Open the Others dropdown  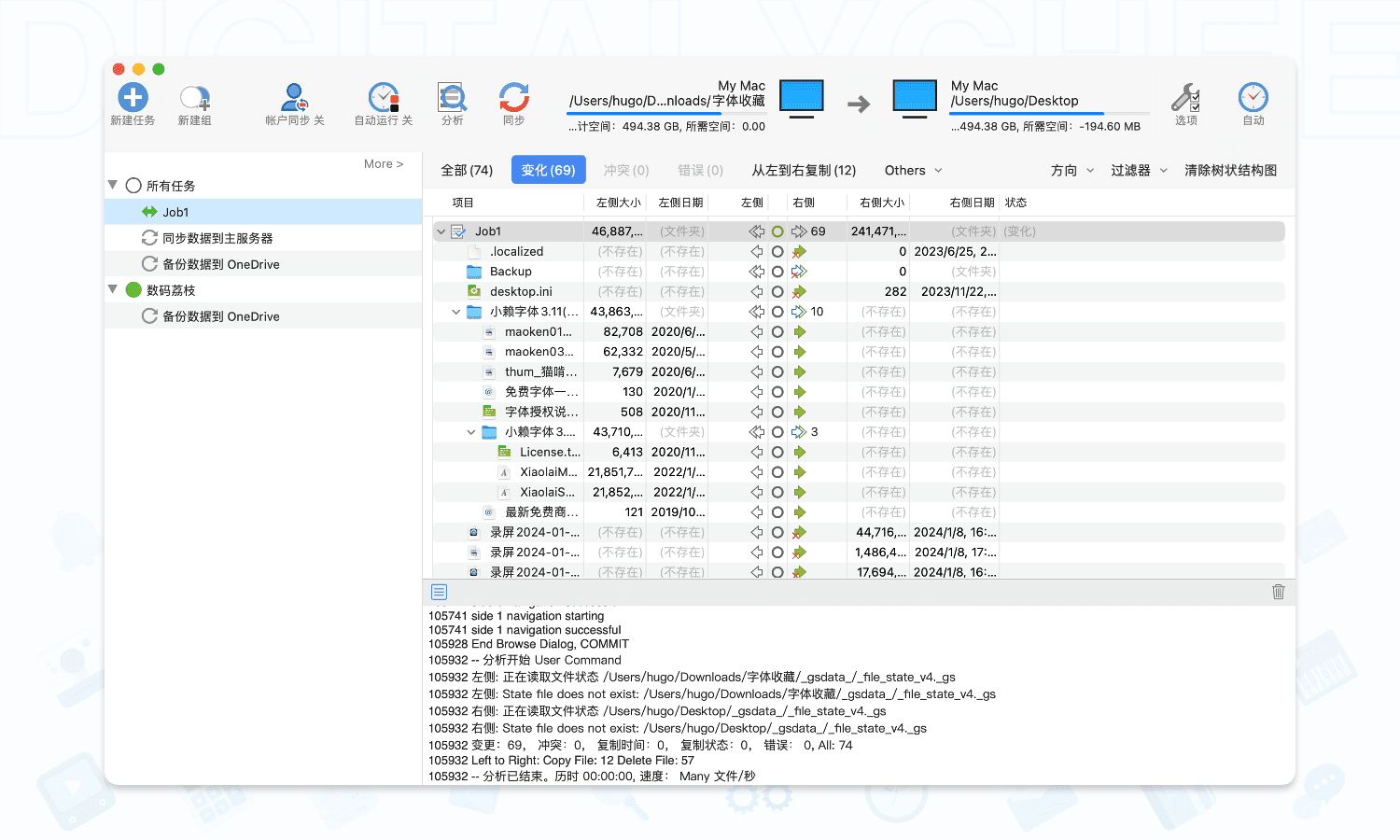click(x=913, y=171)
